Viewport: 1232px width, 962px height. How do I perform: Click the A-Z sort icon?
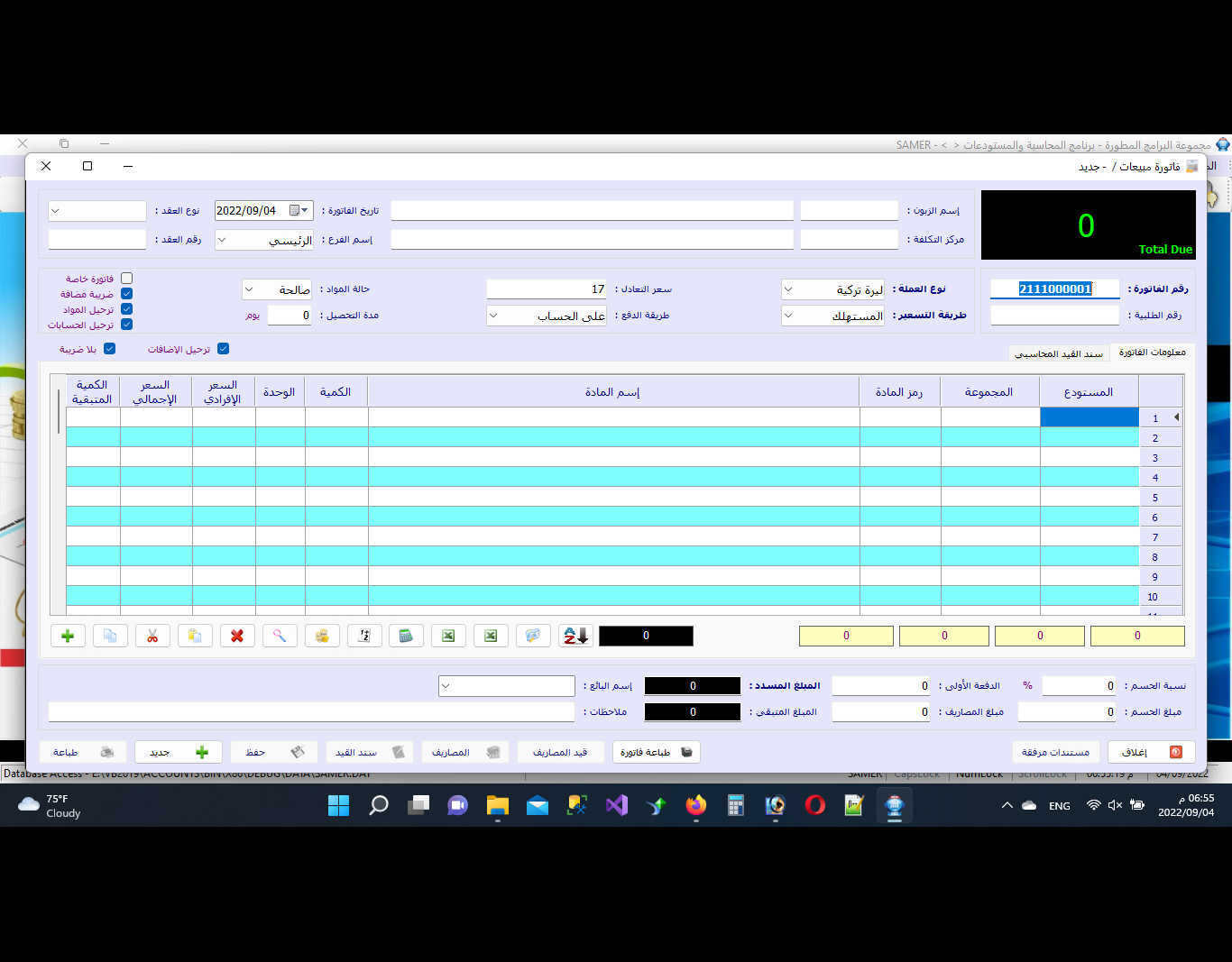(x=575, y=636)
